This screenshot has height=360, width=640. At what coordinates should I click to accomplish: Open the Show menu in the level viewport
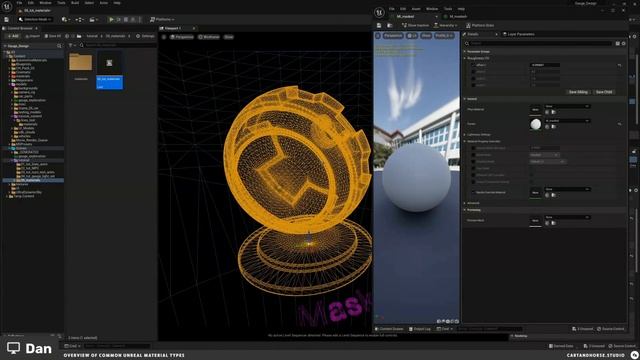(229, 37)
